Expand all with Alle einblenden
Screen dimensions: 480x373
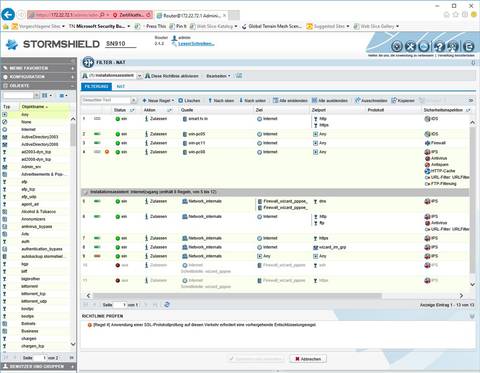289,100
